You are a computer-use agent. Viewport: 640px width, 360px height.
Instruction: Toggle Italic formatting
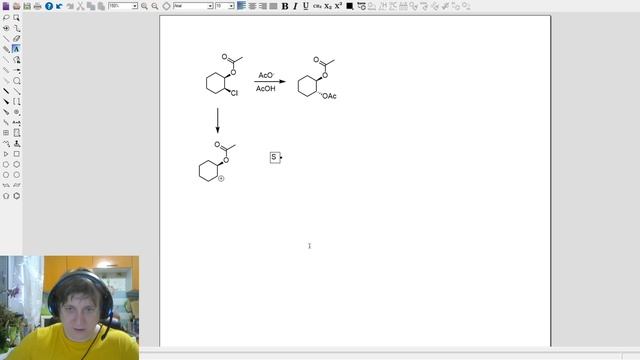(x=295, y=6)
